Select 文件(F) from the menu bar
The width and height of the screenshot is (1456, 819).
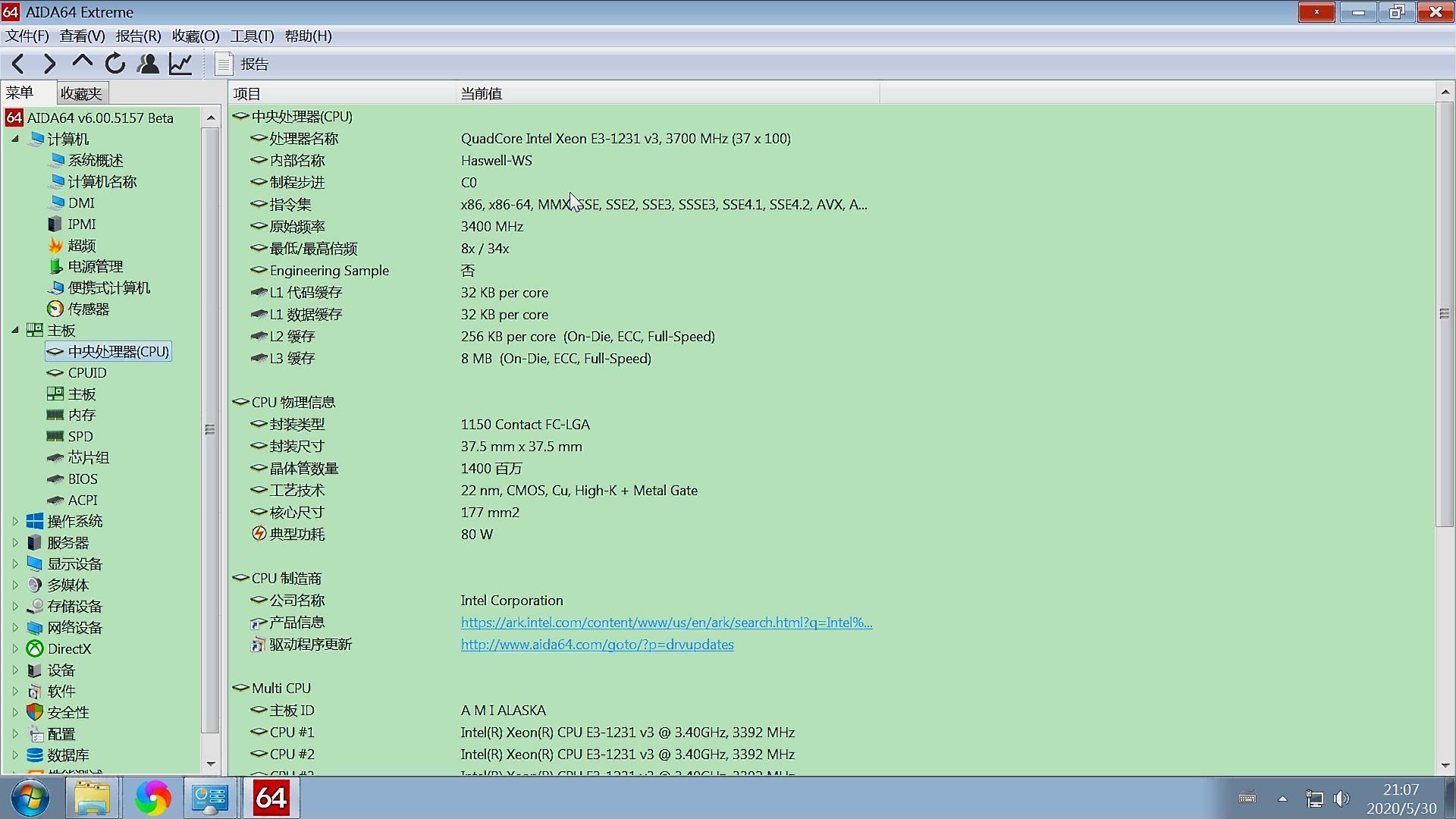coord(26,35)
